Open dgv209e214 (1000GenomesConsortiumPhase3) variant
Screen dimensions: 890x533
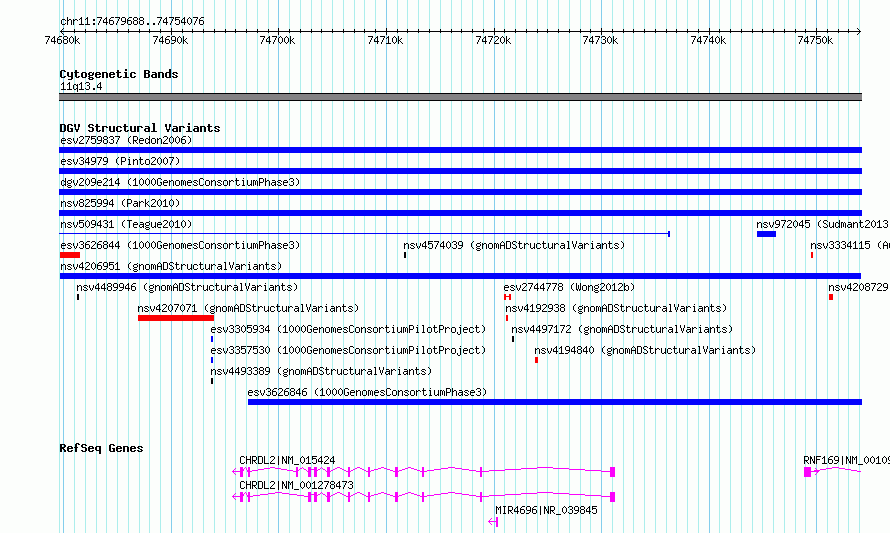coord(180,182)
